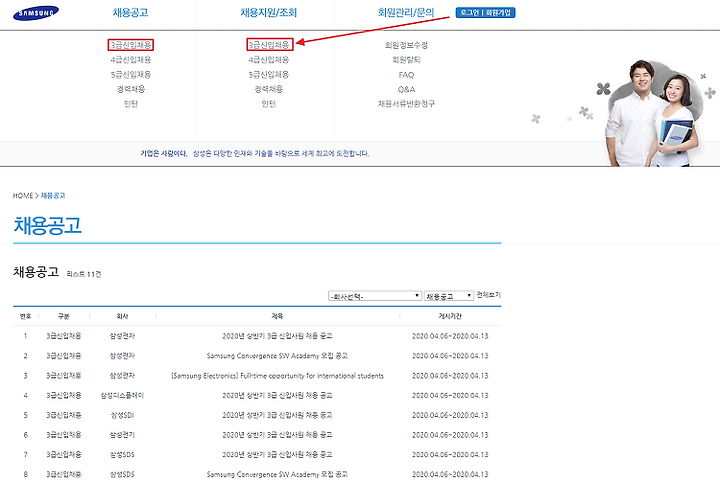Screen dimensions: 720x482
Task: Select 5급신입채용 under 채용지원/조회 menu
Action: pyautogui.click(x=269, y=74)
